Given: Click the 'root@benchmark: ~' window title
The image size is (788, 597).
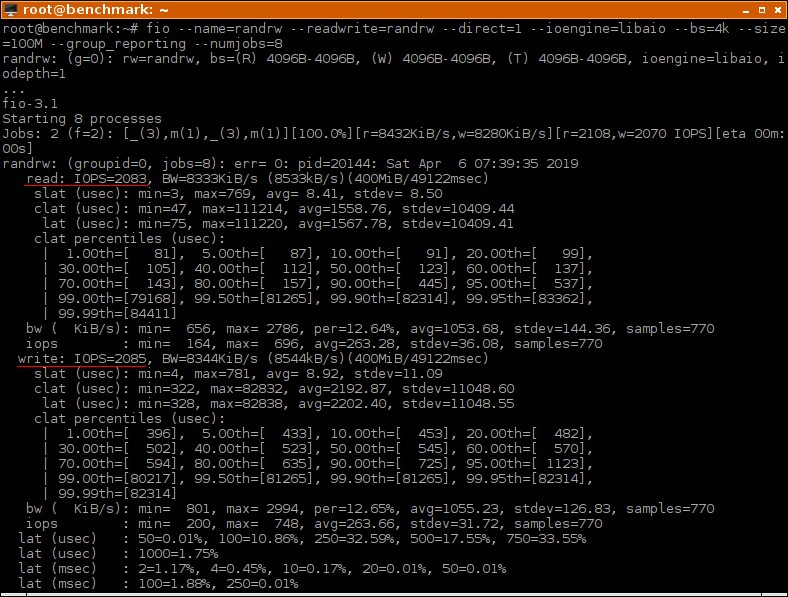Looking at the screenshot, I should coord(95,10).
